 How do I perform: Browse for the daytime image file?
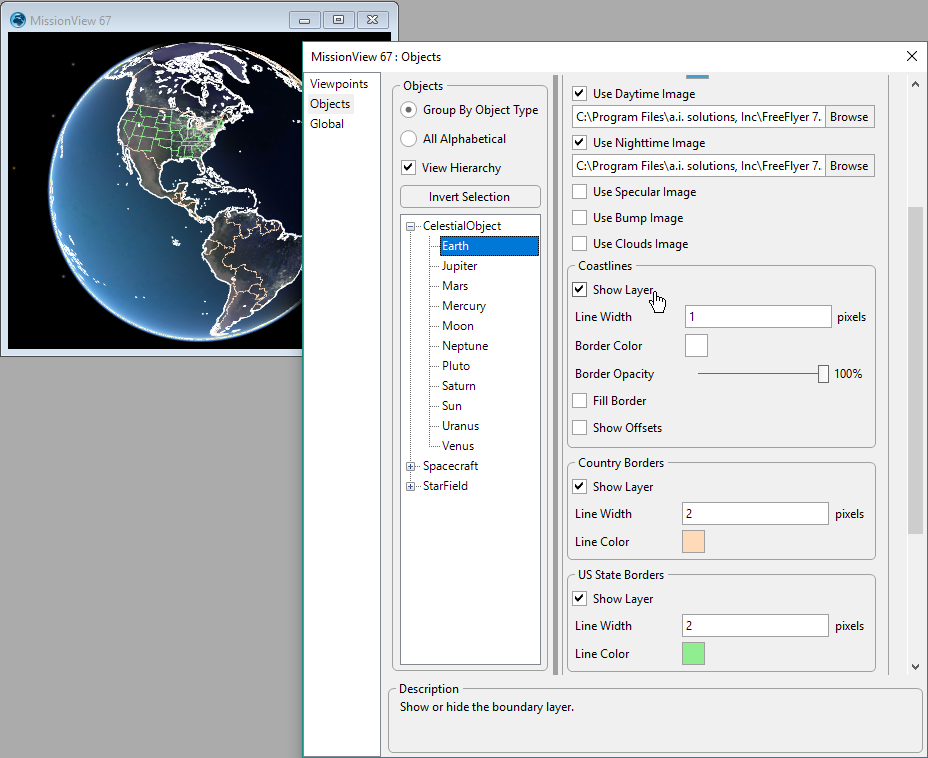point(849,117)
